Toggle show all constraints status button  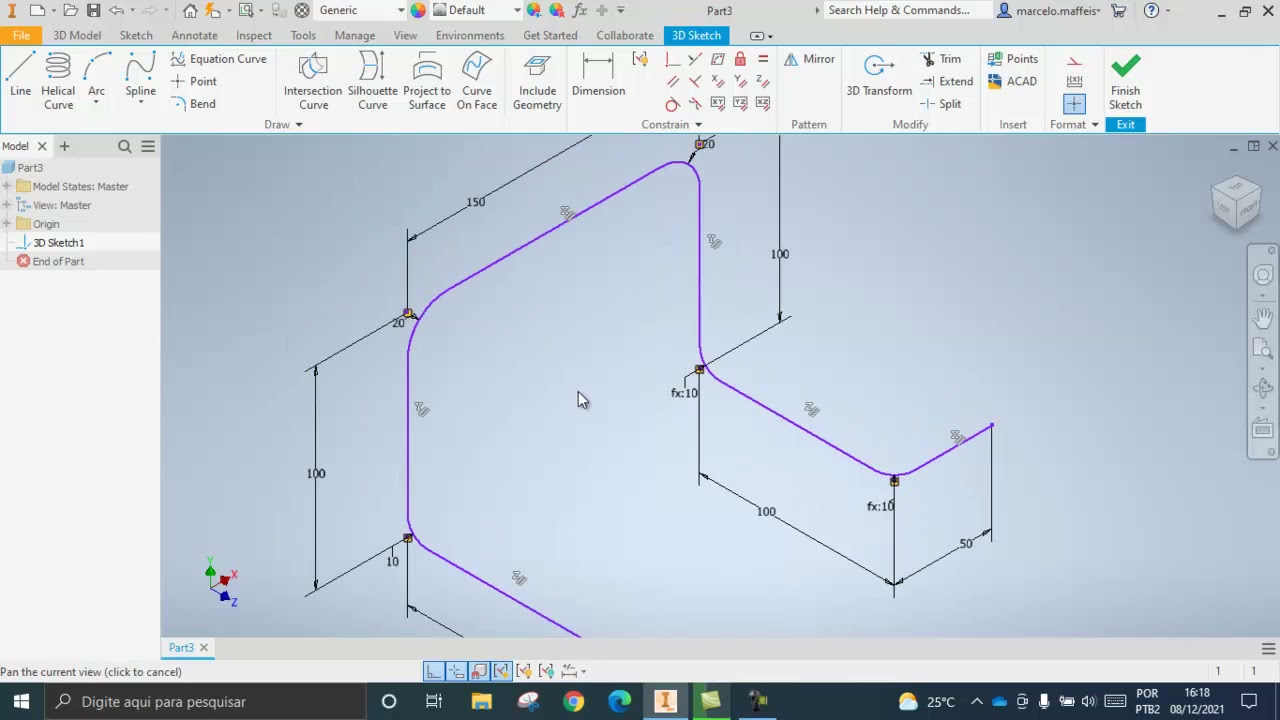tap(524, 671)
